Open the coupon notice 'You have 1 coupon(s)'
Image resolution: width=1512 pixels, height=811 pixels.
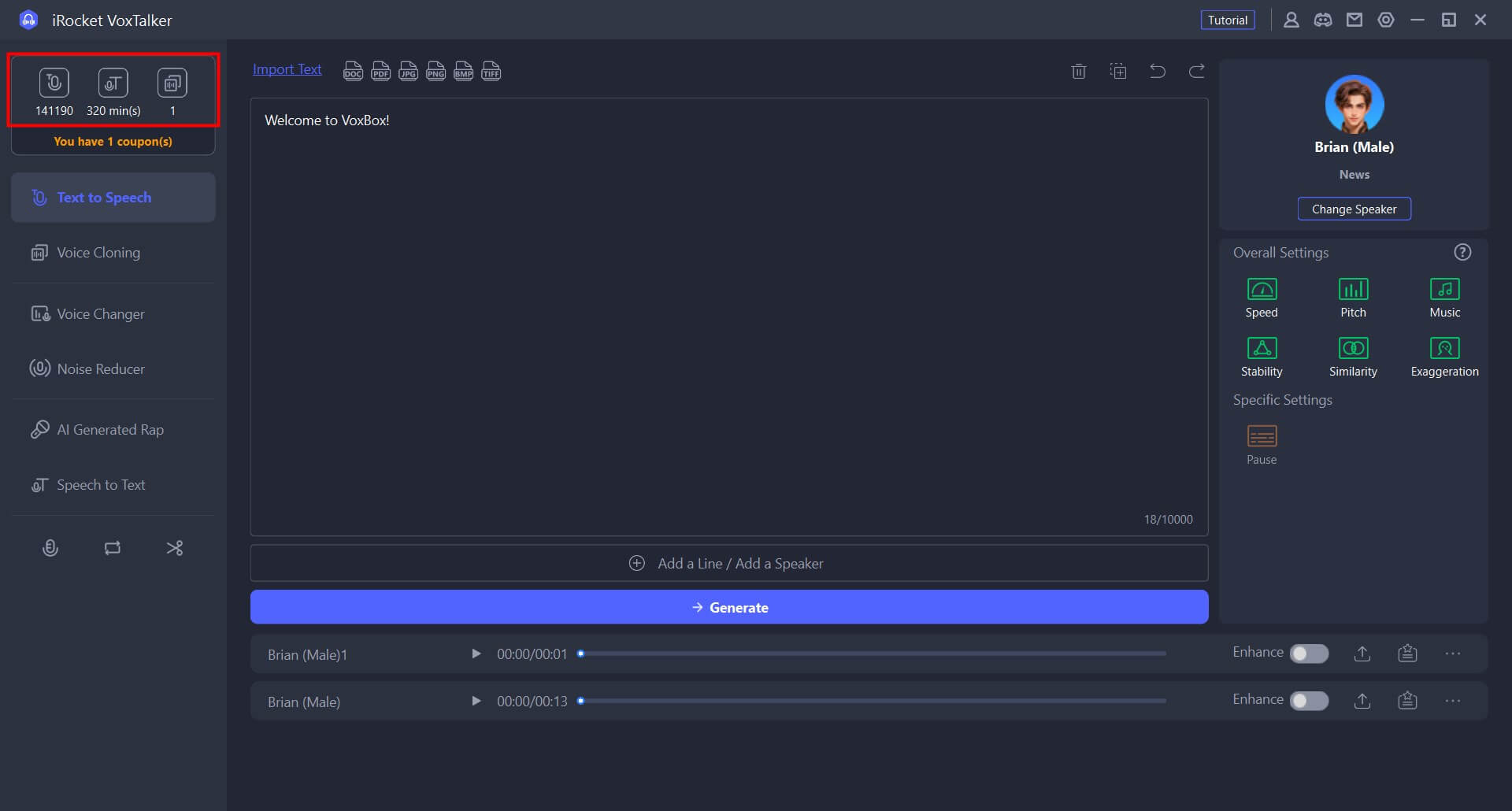[x=113, y=142]
